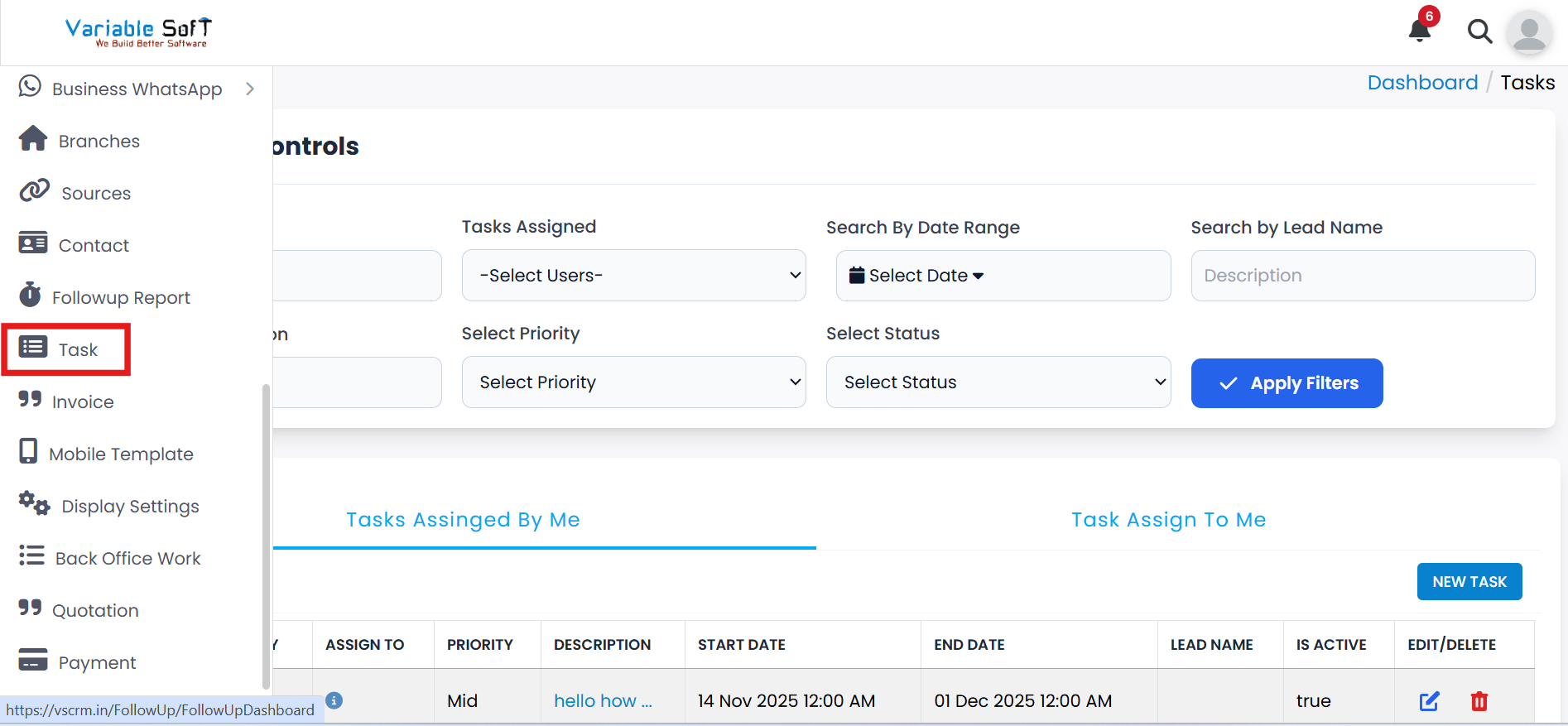Open Branches from the sidebar
1568x726 pixels.
[x=99, y=142]
